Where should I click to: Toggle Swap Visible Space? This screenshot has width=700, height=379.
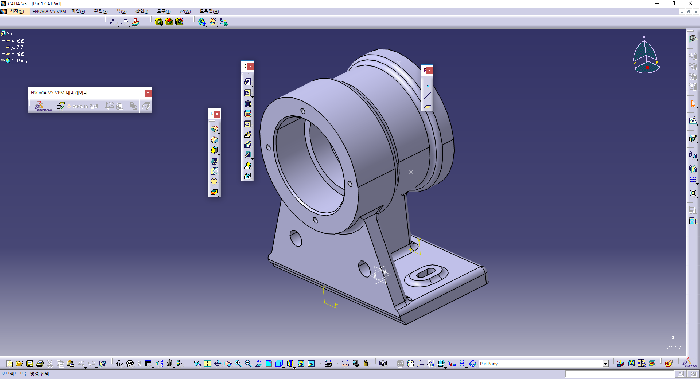[311, 364]
